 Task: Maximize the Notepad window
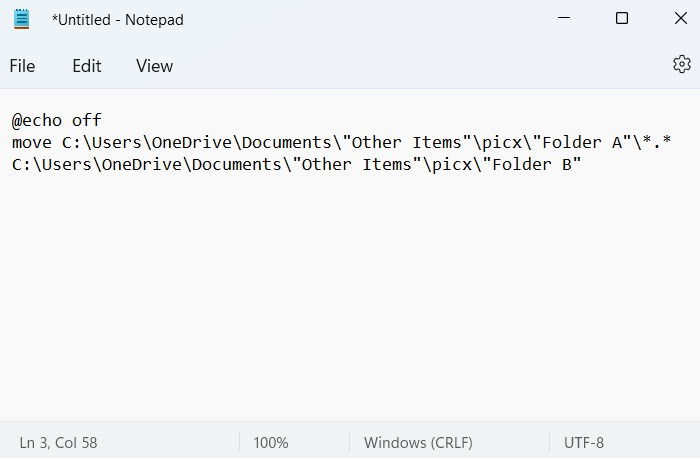pyautogui.click(x=622, y=18)
